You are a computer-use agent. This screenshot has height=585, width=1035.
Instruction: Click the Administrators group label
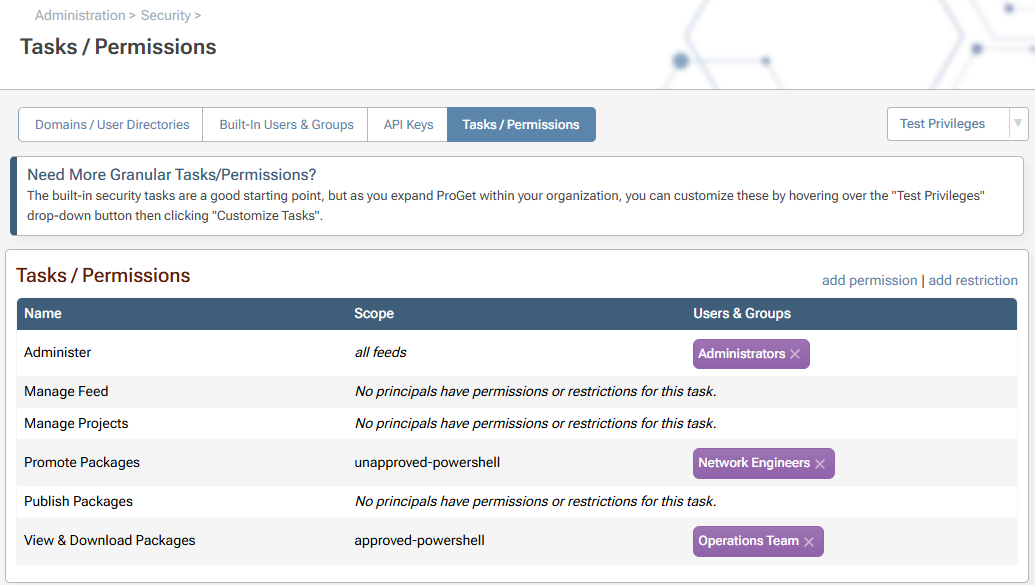741,354
